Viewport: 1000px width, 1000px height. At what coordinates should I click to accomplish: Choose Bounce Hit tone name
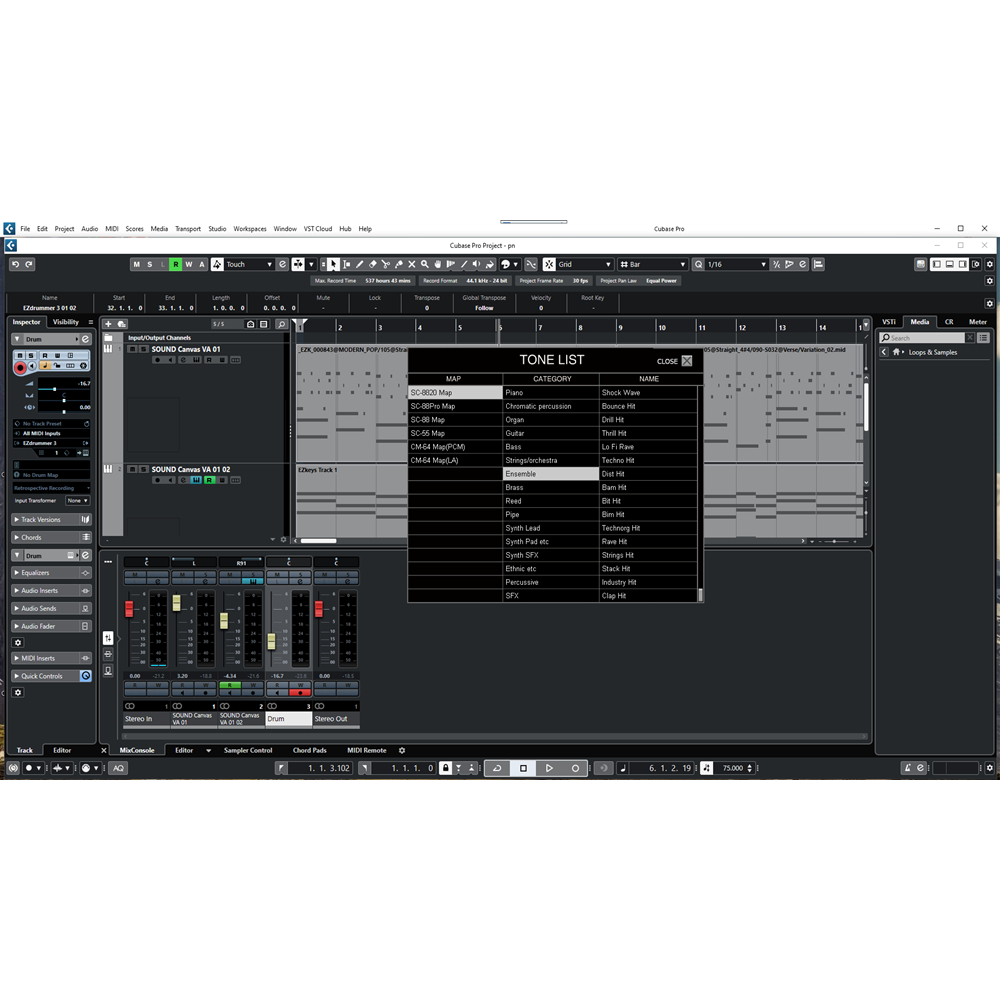[648, 406]
